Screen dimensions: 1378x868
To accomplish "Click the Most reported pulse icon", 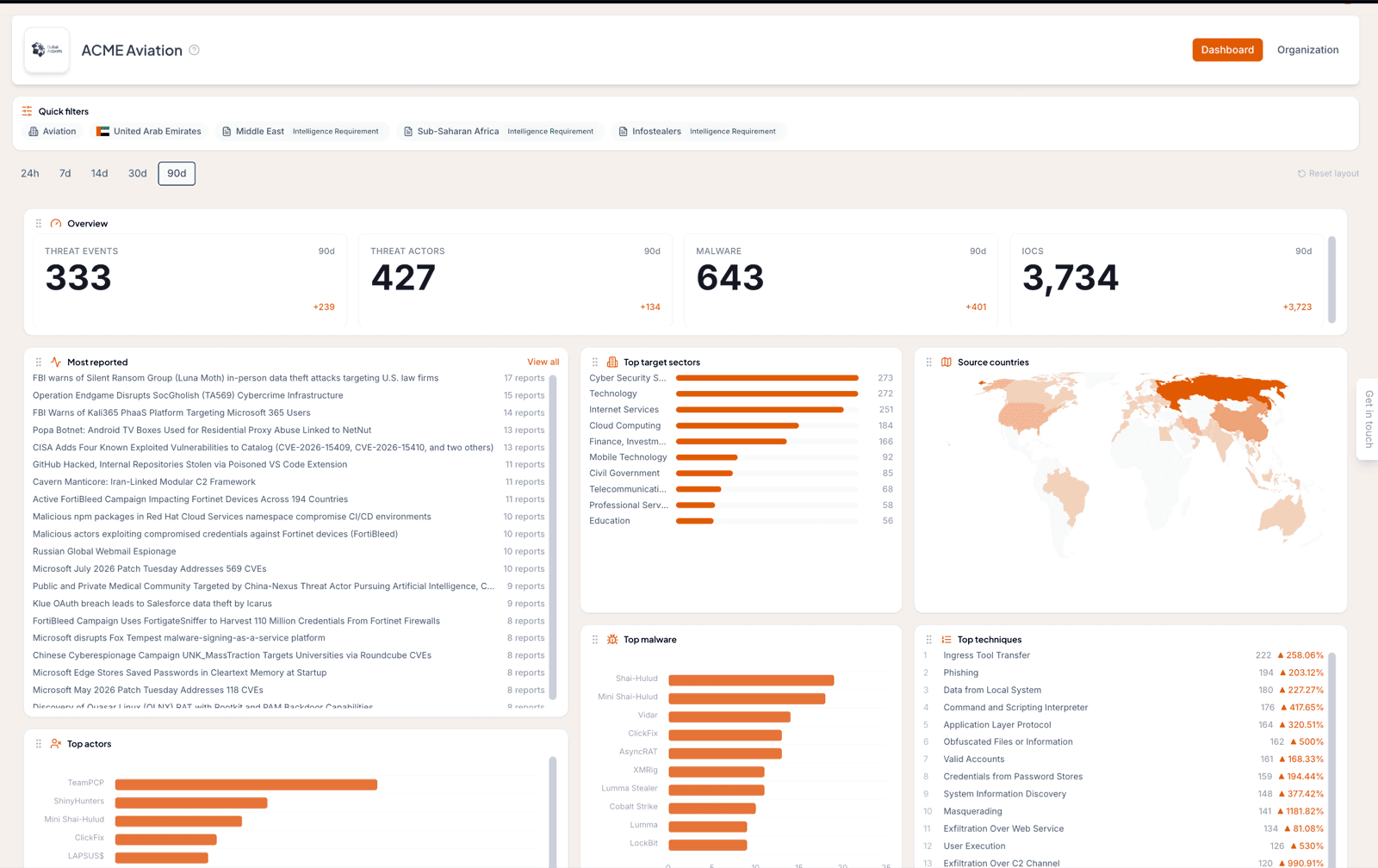I will click(x=56, y=363).
